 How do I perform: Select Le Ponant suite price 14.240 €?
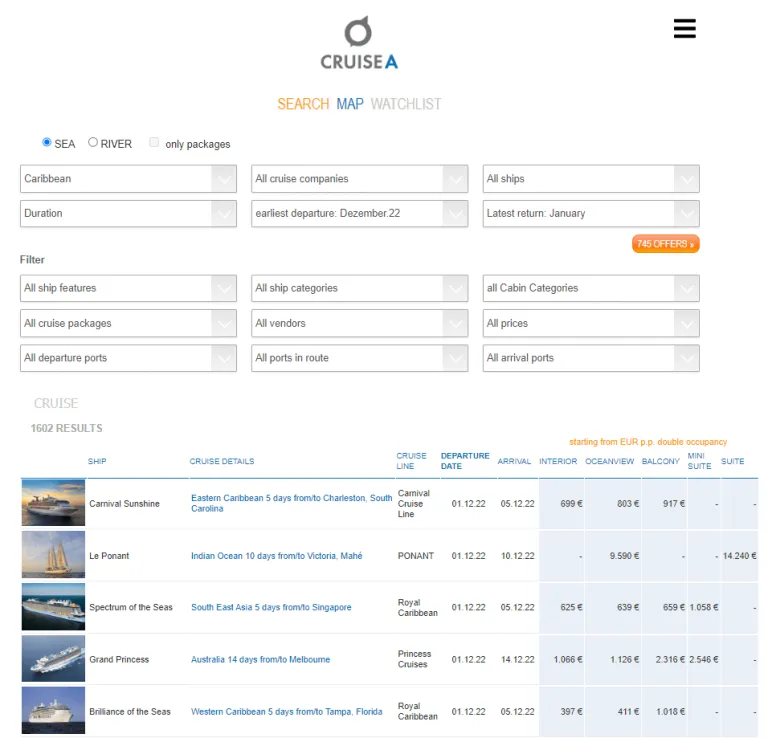[x=740, y=556]
